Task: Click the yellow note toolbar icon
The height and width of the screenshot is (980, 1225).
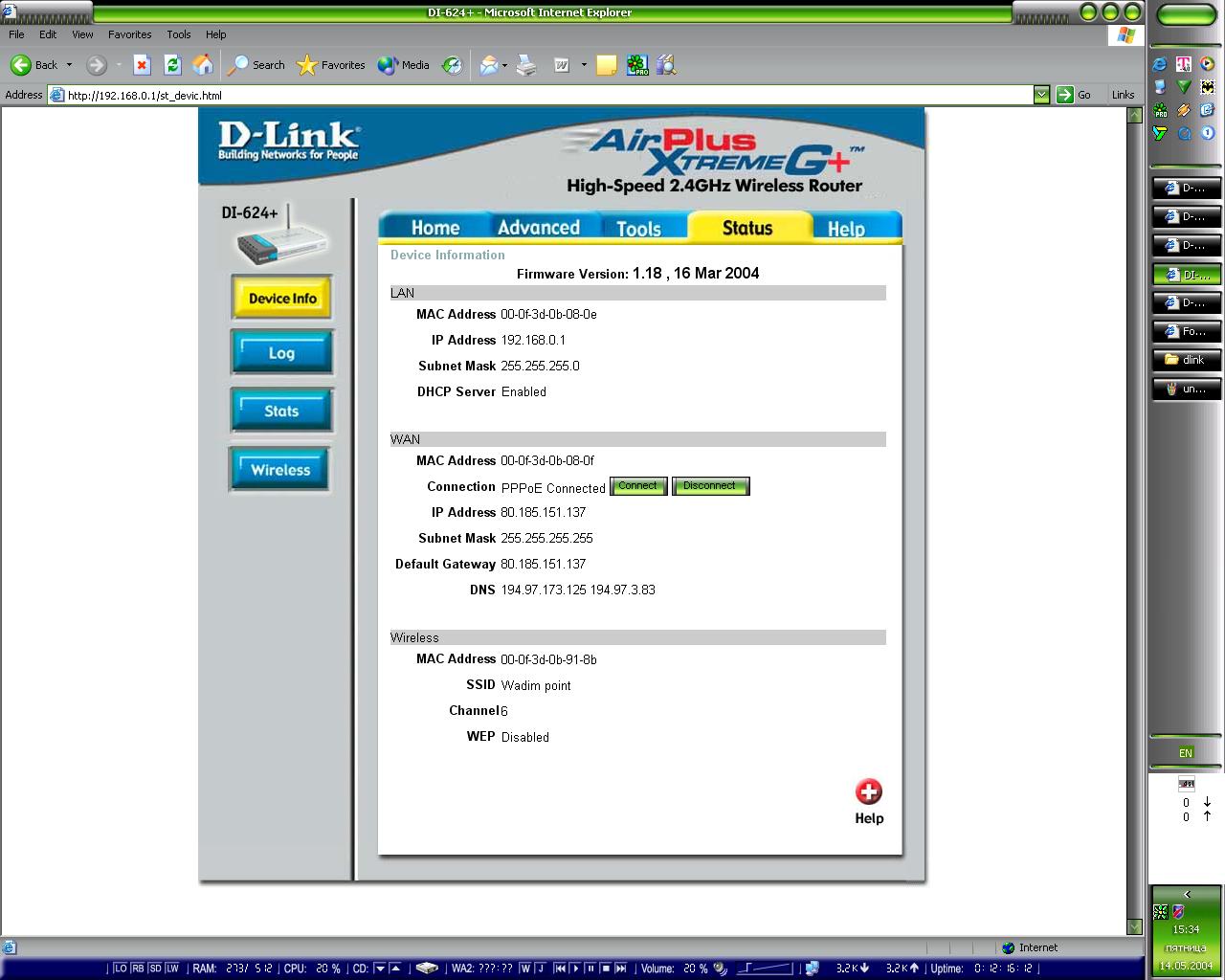Action: click(x=606, y=65)
